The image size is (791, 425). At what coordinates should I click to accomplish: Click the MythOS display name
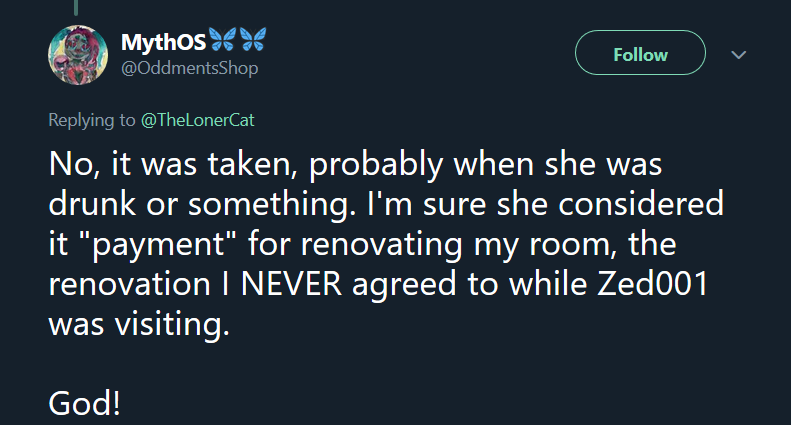(163, 42)
